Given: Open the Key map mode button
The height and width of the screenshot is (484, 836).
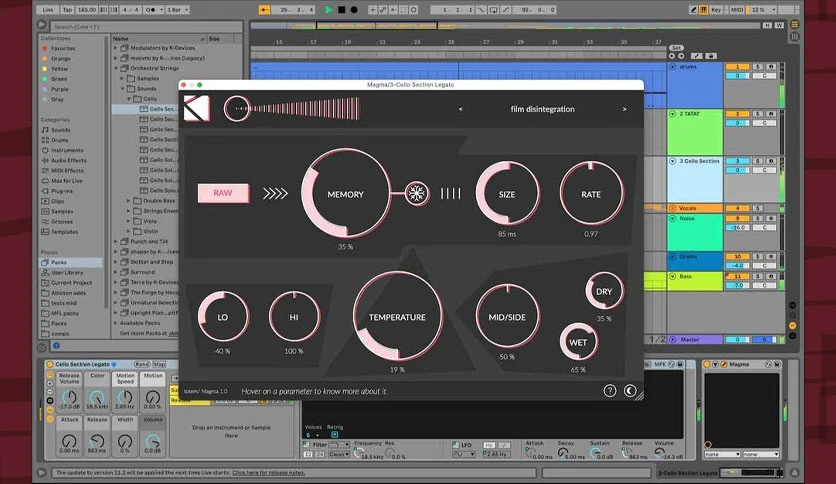Looking at the screenshot, I should (716, 10).
